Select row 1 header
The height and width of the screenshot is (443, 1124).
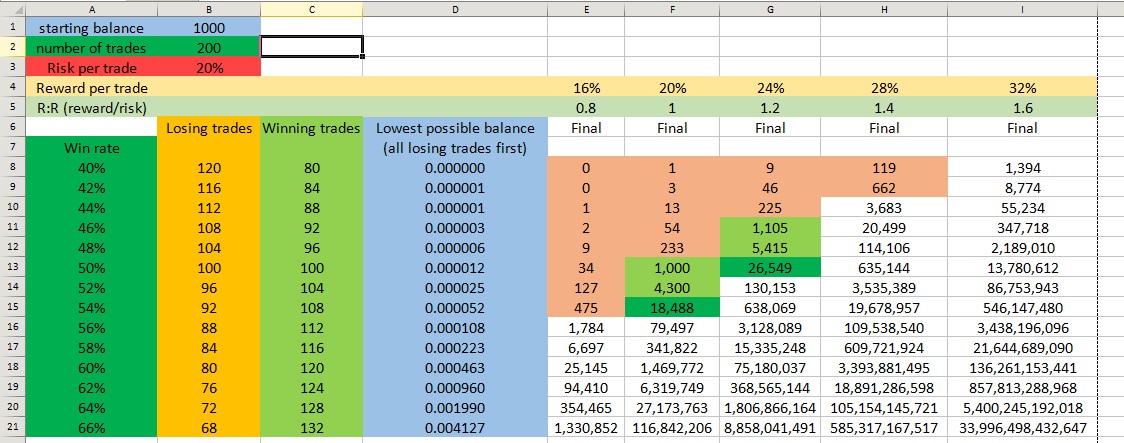click(x=12, y=28)
